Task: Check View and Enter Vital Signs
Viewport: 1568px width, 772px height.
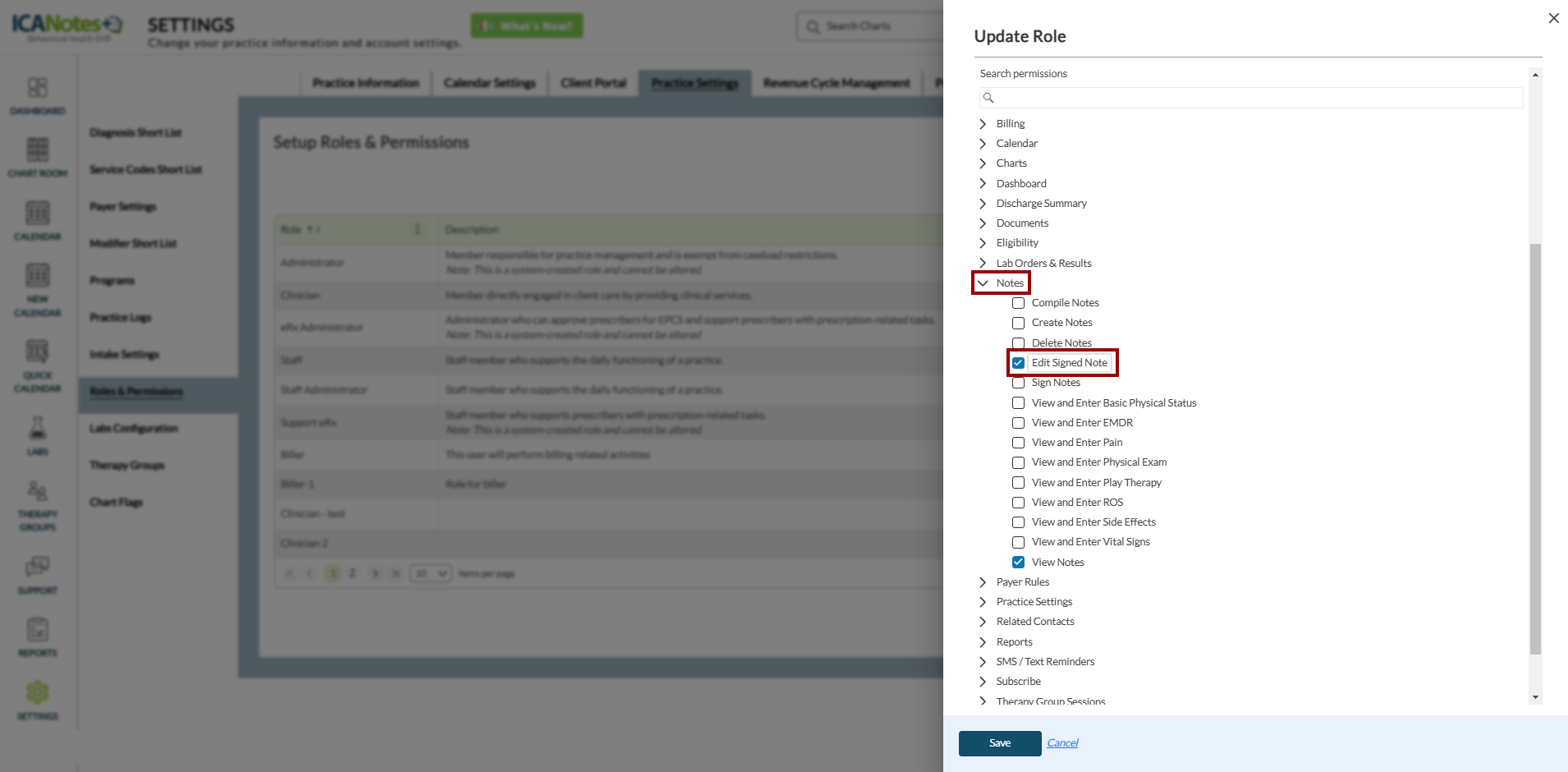Action: click(x=1018, y=542)
